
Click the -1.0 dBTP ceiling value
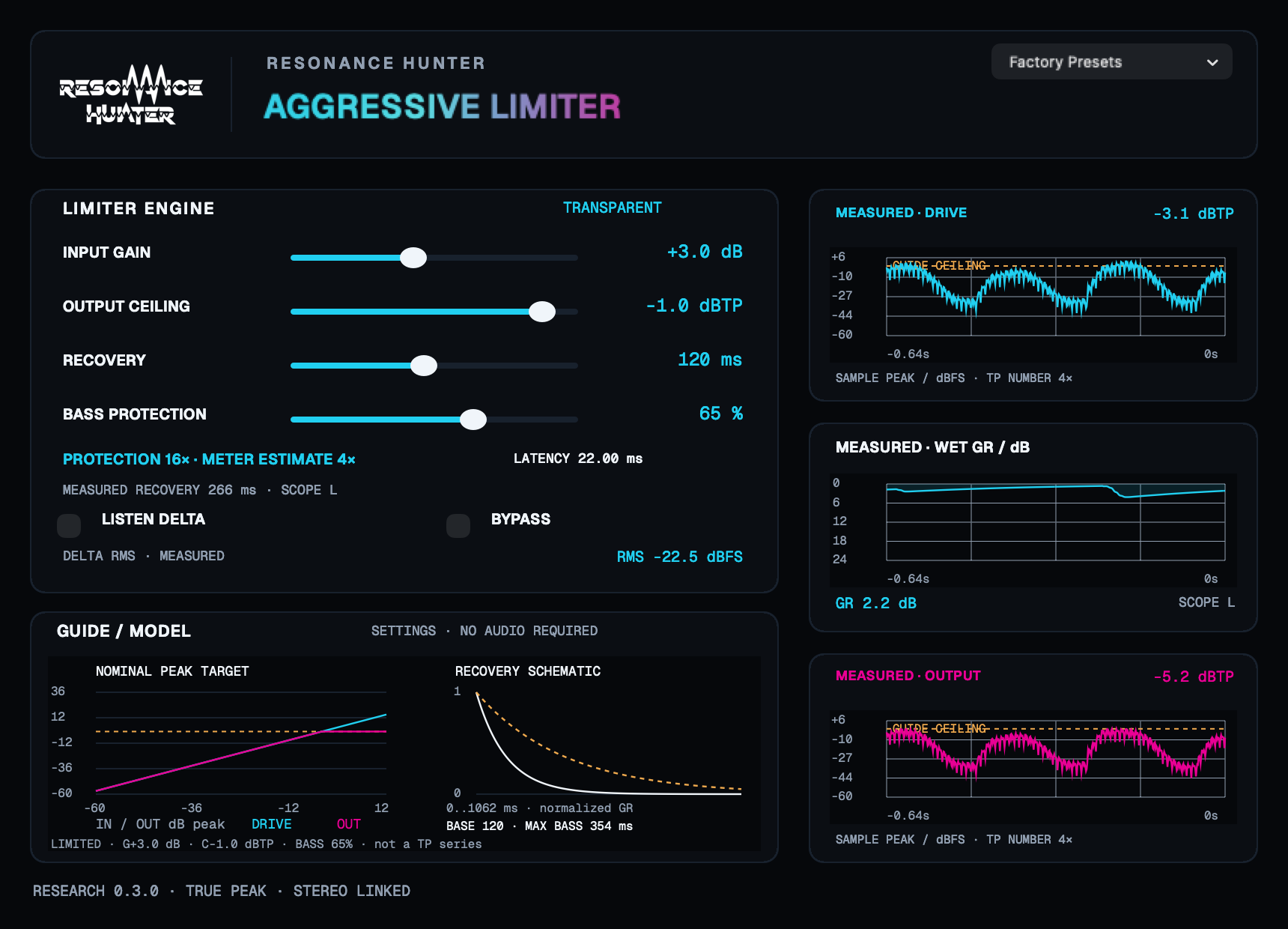coord(694,306)
